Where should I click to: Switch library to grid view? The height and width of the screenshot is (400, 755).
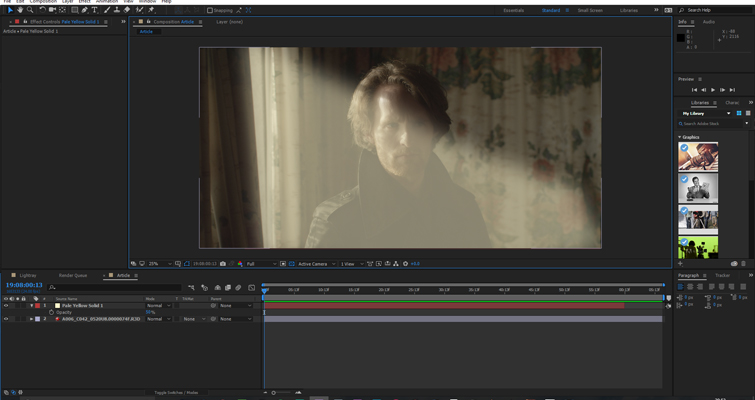(x=739, y=113)
